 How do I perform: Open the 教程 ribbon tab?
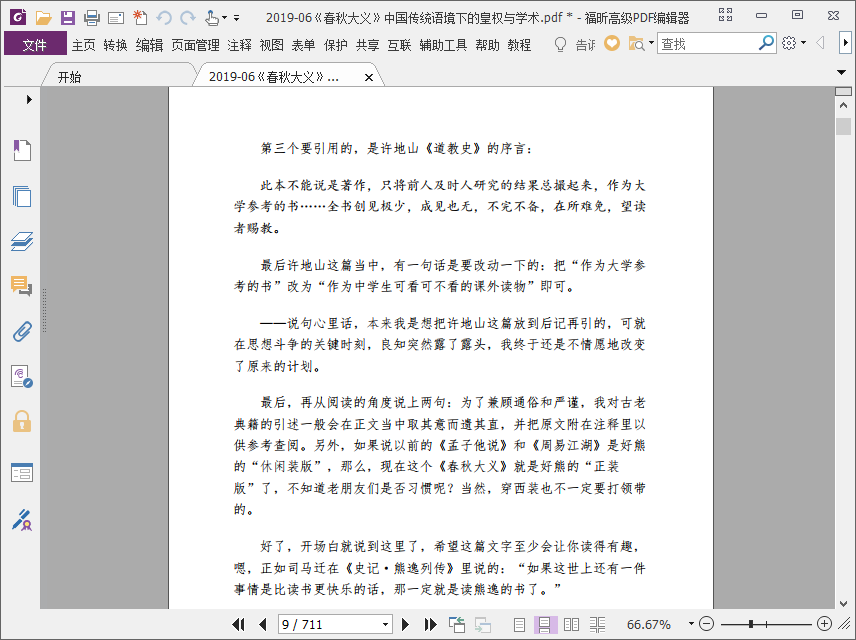click(x=519, y=45)
